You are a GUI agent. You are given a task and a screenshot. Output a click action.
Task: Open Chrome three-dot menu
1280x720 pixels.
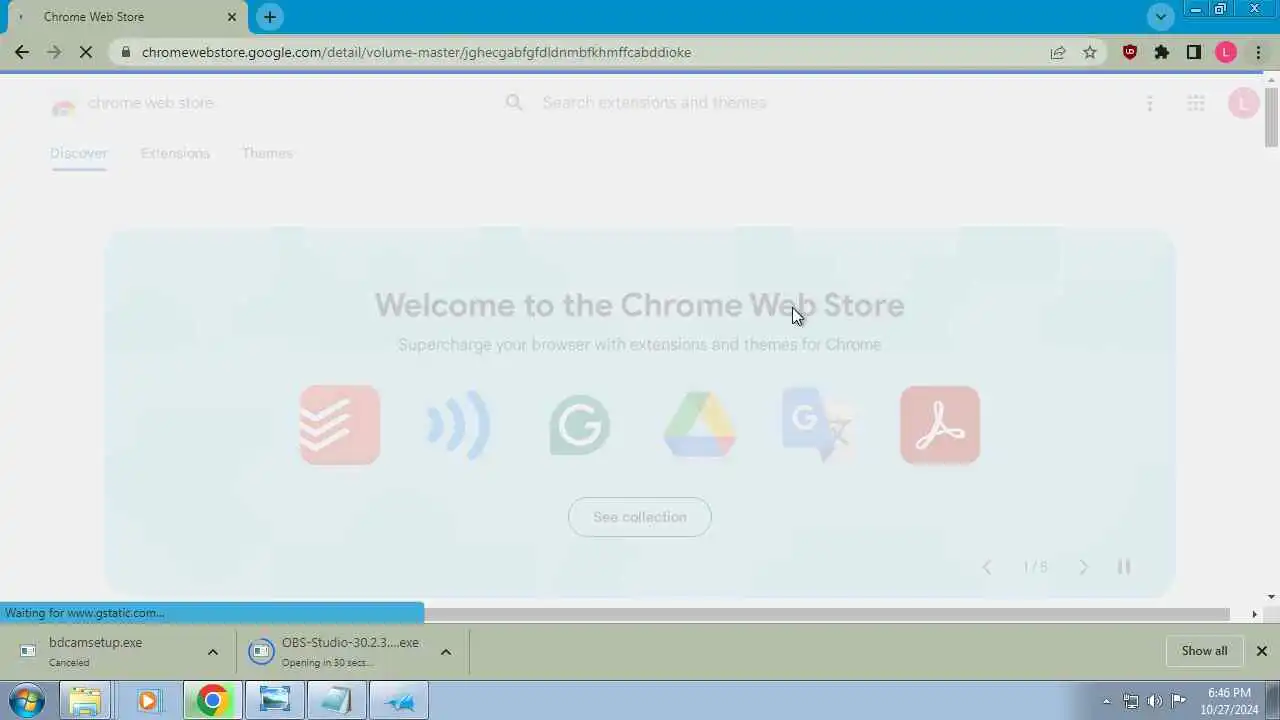[x=1258, y=52]
